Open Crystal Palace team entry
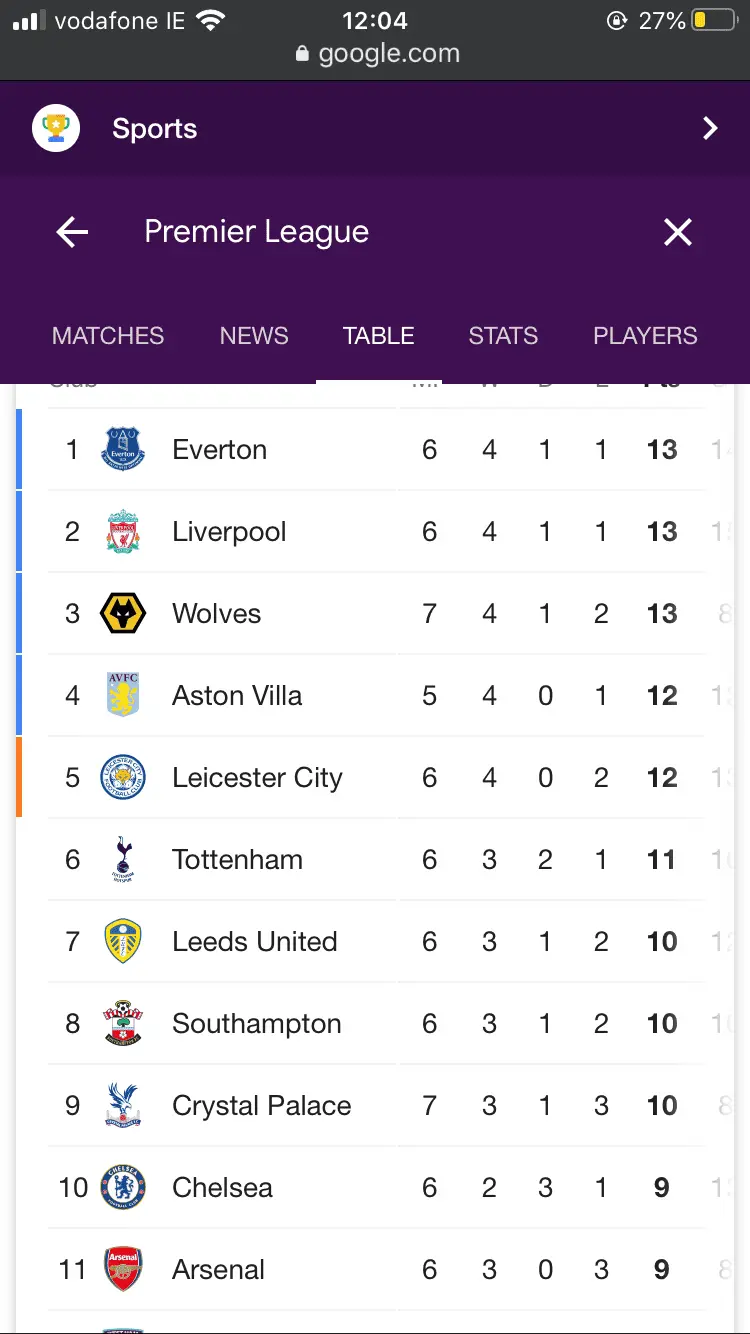 click(x=261, y=1105)
